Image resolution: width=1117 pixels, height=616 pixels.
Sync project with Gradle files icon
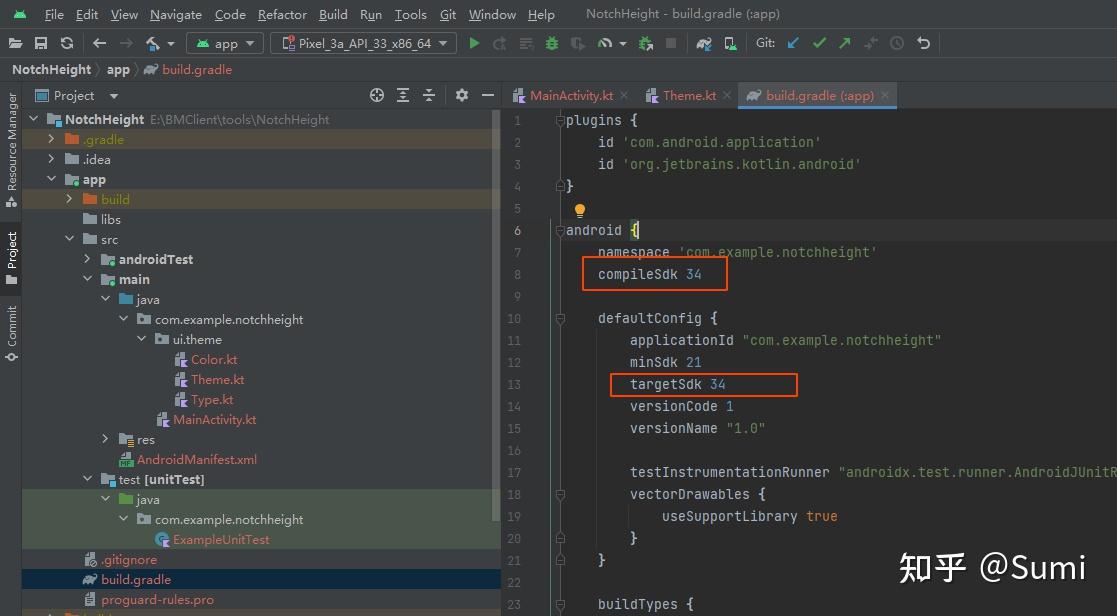(x=705, y=43)
